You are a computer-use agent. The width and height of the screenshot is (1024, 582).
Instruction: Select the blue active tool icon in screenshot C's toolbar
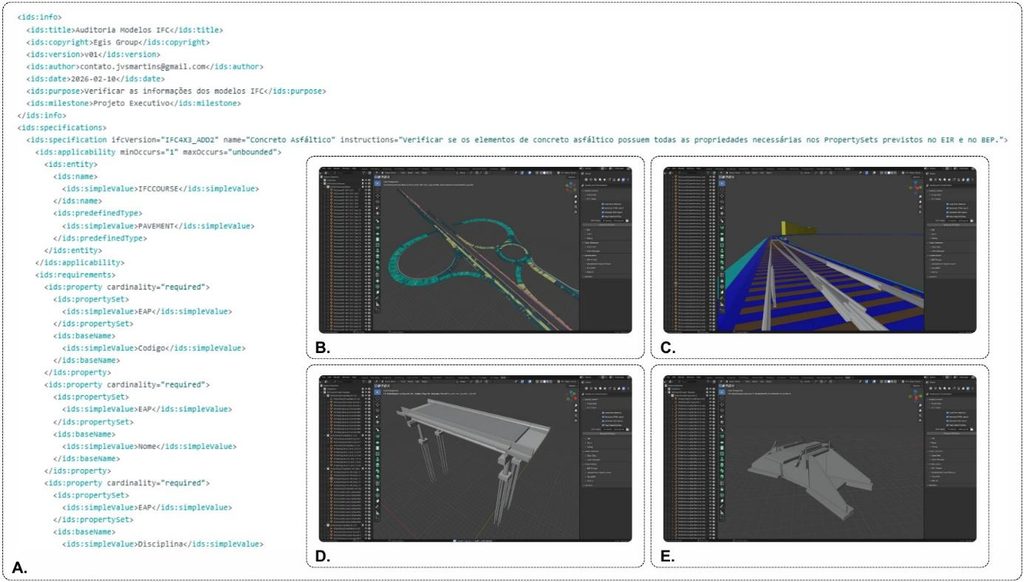723,184
